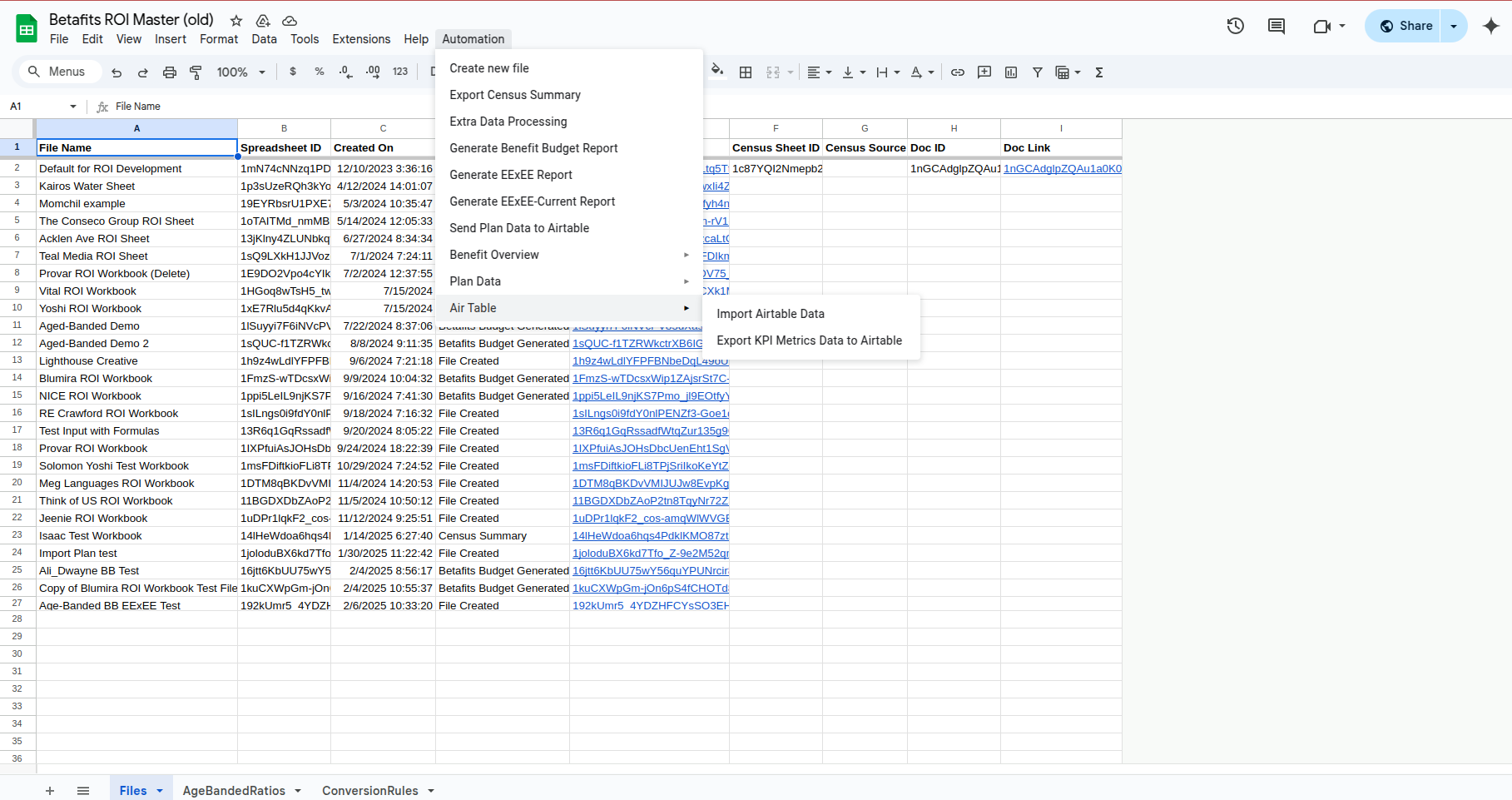Increase decimal places
Viewport: 1512px width, 800px height.
(x=373, y=72)
